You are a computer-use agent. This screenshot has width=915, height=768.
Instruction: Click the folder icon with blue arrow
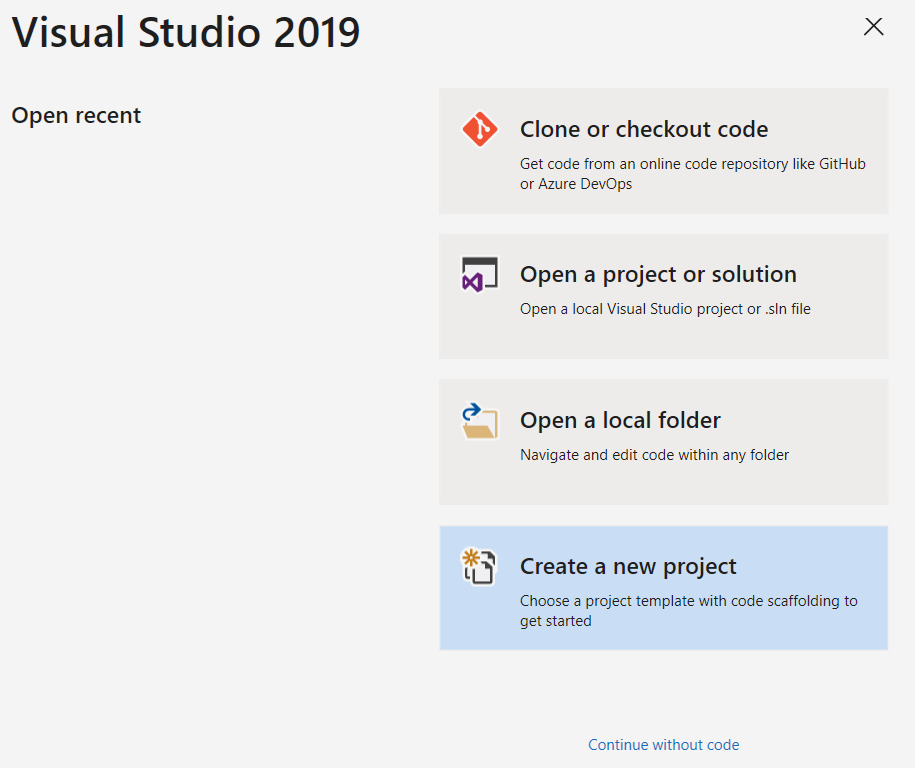pos(479,421)
